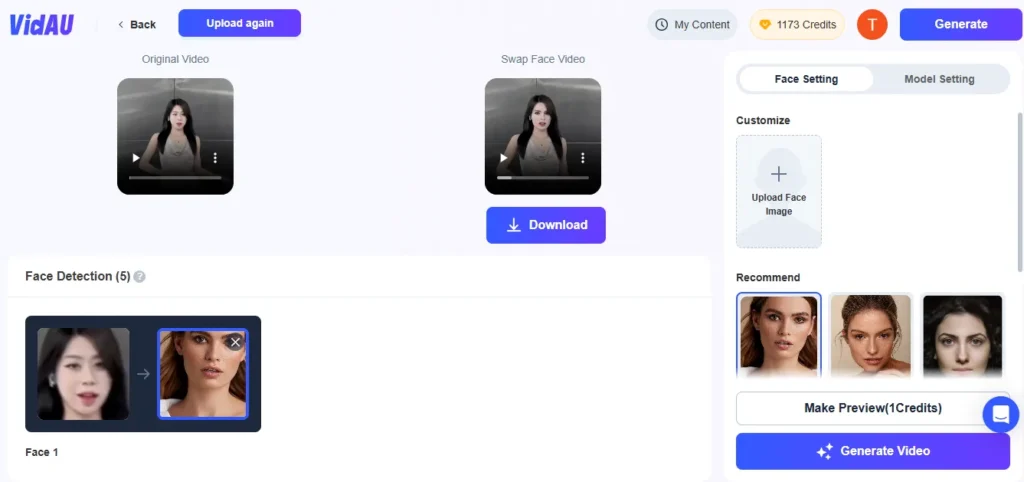Click the Swap Face Video progress bar

click(x=543, y=177)
